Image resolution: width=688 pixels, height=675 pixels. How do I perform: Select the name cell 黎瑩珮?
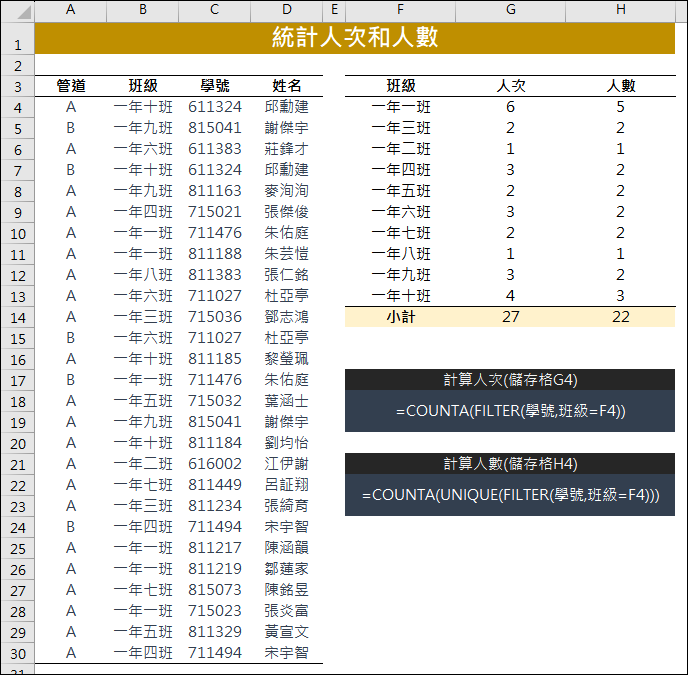tap(287, 359)
